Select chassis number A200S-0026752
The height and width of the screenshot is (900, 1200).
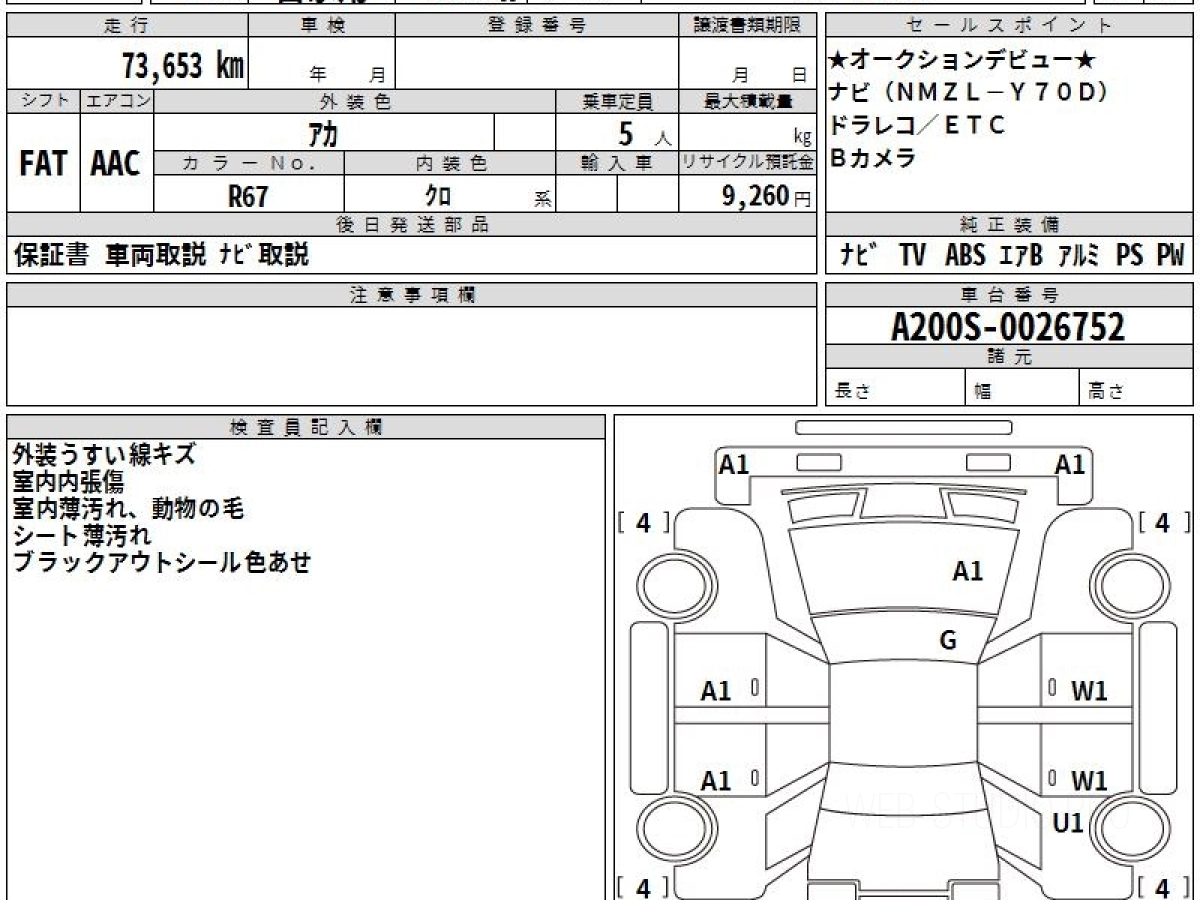click(1008, 326)
